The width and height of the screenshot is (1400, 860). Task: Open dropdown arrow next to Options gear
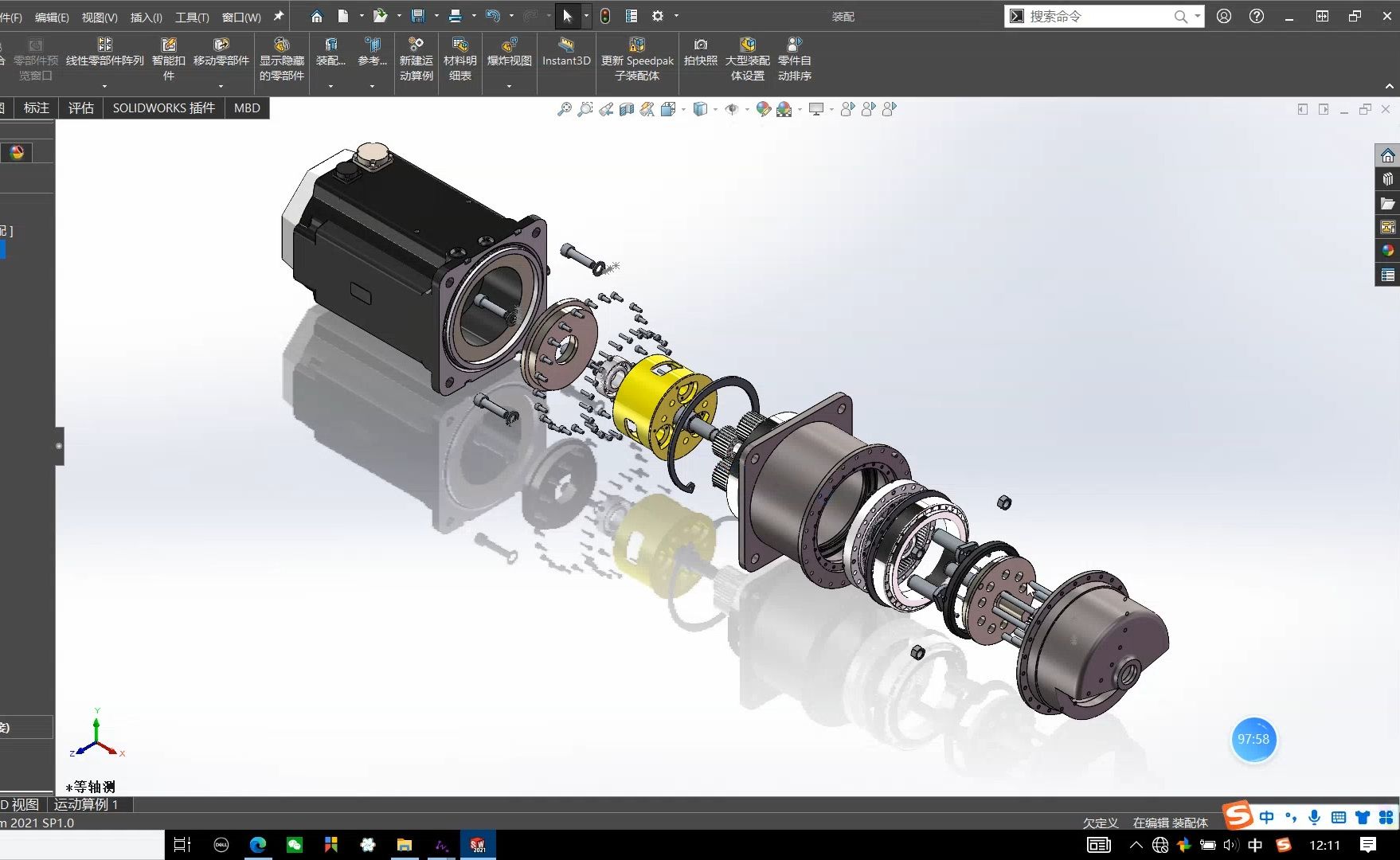tap(676, 16)
